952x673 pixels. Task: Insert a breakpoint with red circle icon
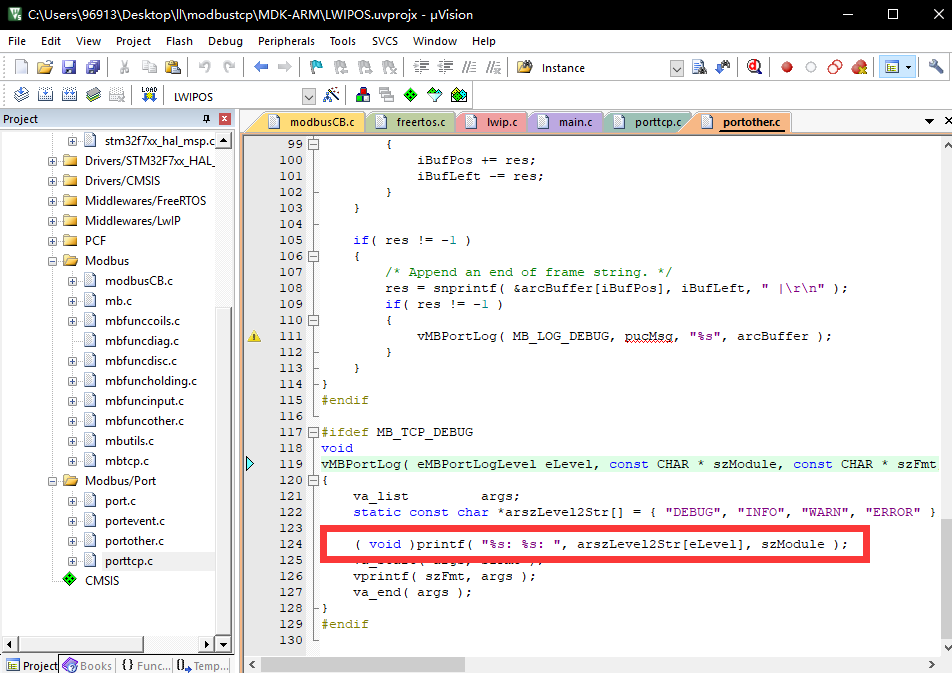tap(787, 67)
